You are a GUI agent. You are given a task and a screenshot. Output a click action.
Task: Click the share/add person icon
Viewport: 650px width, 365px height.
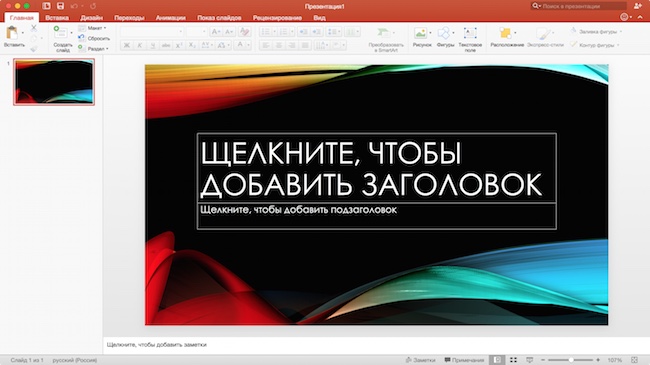coord(638,6)
